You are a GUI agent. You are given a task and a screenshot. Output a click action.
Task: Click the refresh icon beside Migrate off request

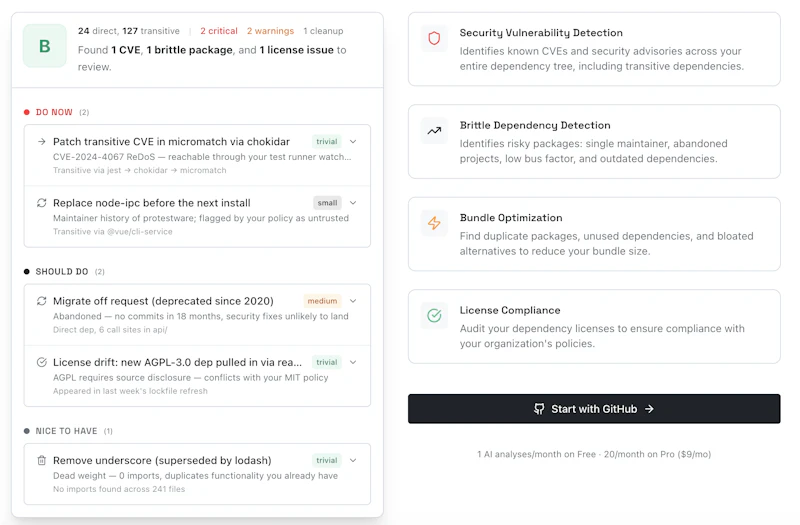click(42, 301)
